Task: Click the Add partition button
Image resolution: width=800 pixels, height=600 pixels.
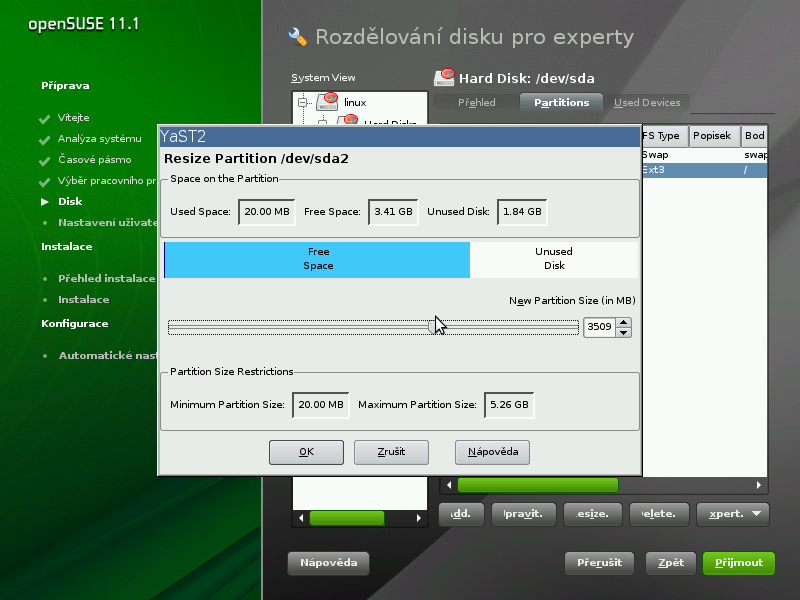Action: [461, 514]
